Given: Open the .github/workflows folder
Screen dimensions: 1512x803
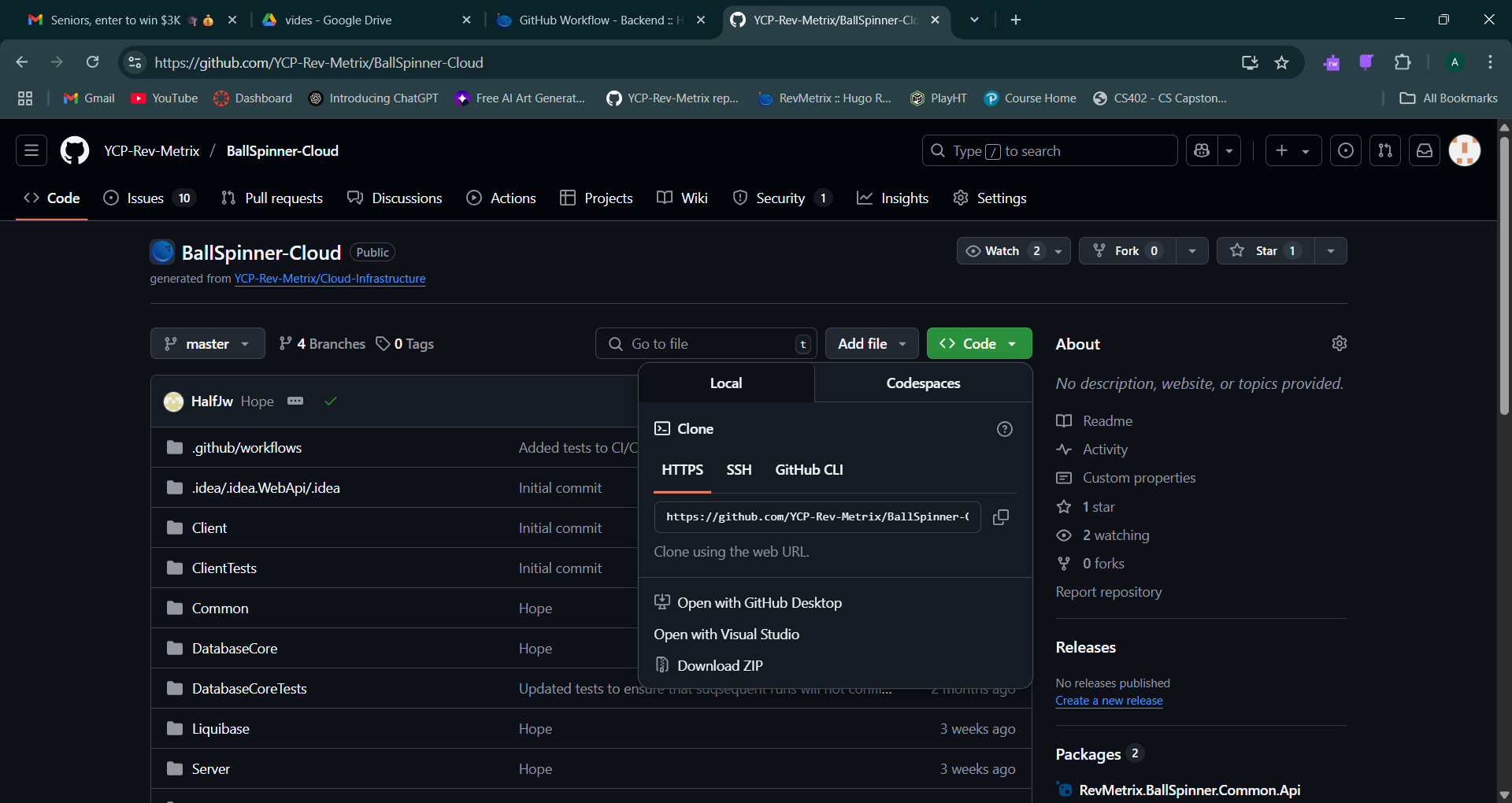Looking at the screenshot, I should [x=246, y=448].
